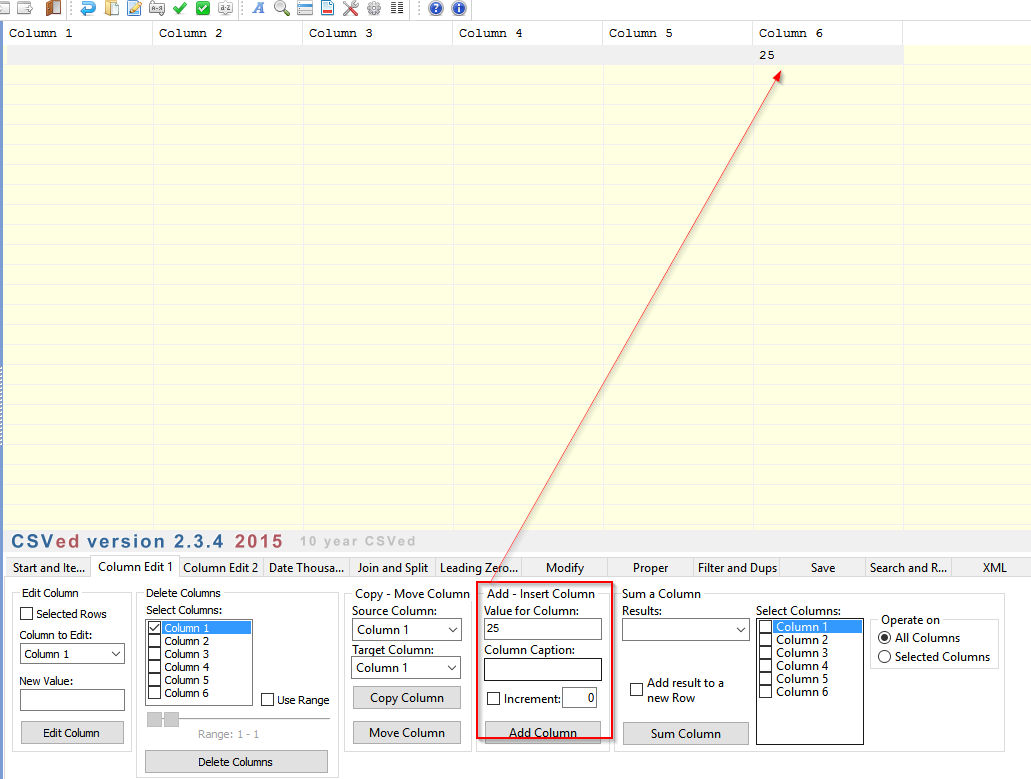The height and width of the screenshot is (779, 1031).
Task: Check Column 2 in Sum Select Columns list
Action: pos(765,640)
